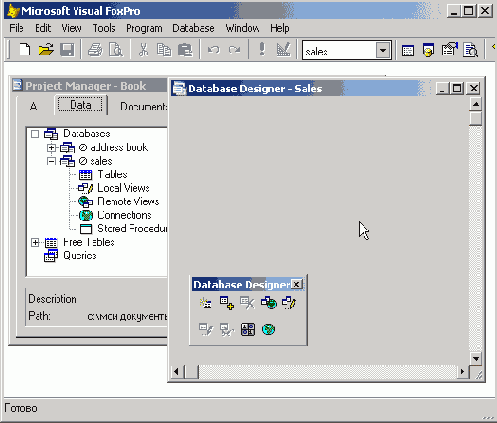The width and height of the screenshot is (497, 423).
Task: Select Tables under sales database
Action: point(112,174)
